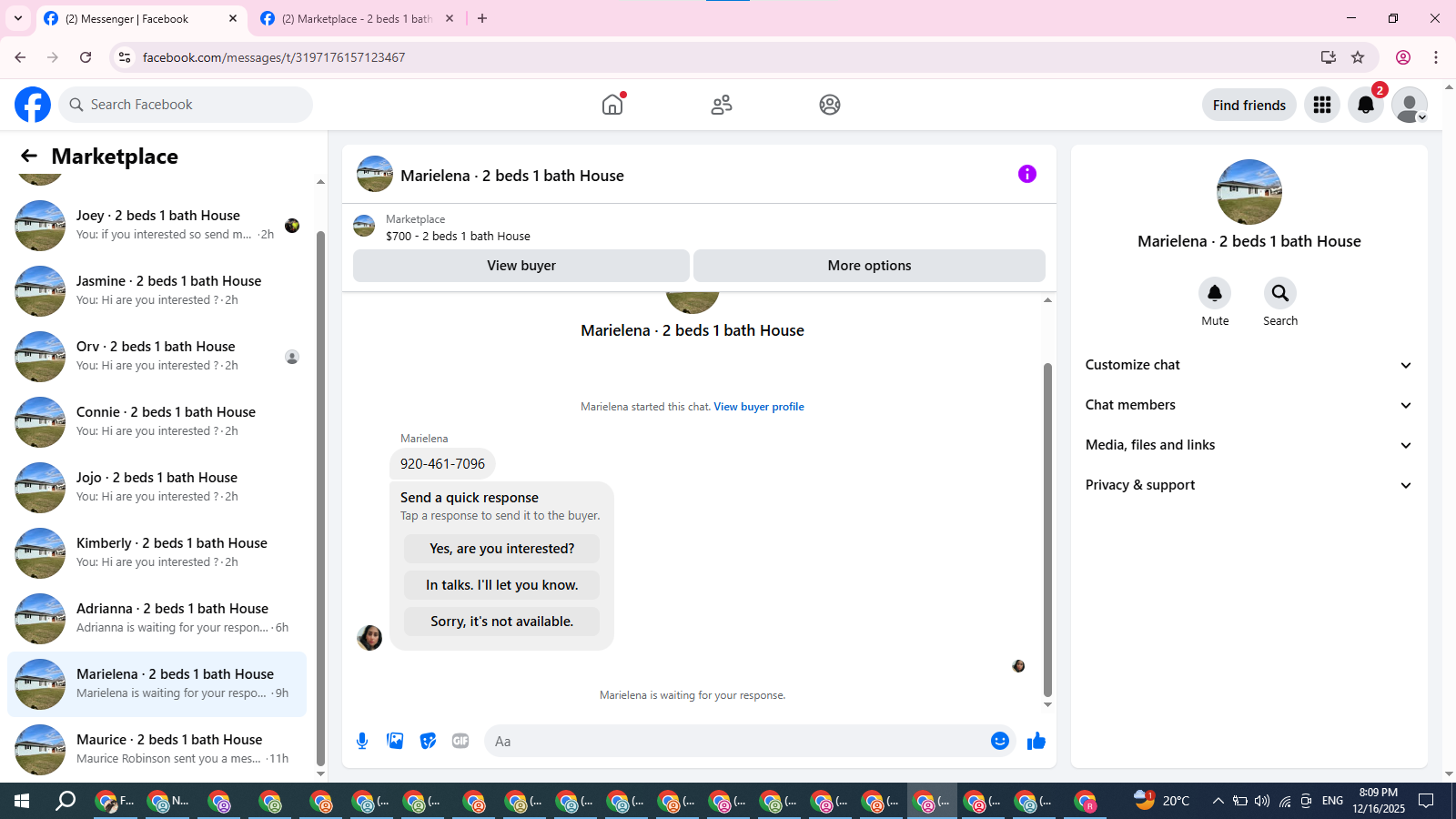Expand Customize chat section
Viewport: 1456px width, 819px height.
tap(1249, 365)
